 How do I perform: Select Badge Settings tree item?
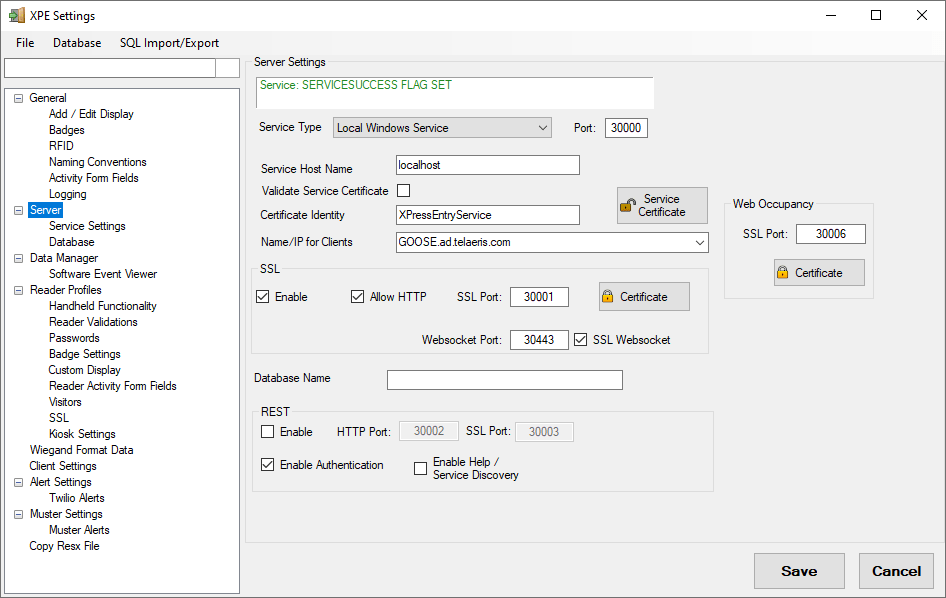pyautogui.click(x=84, y=354)
